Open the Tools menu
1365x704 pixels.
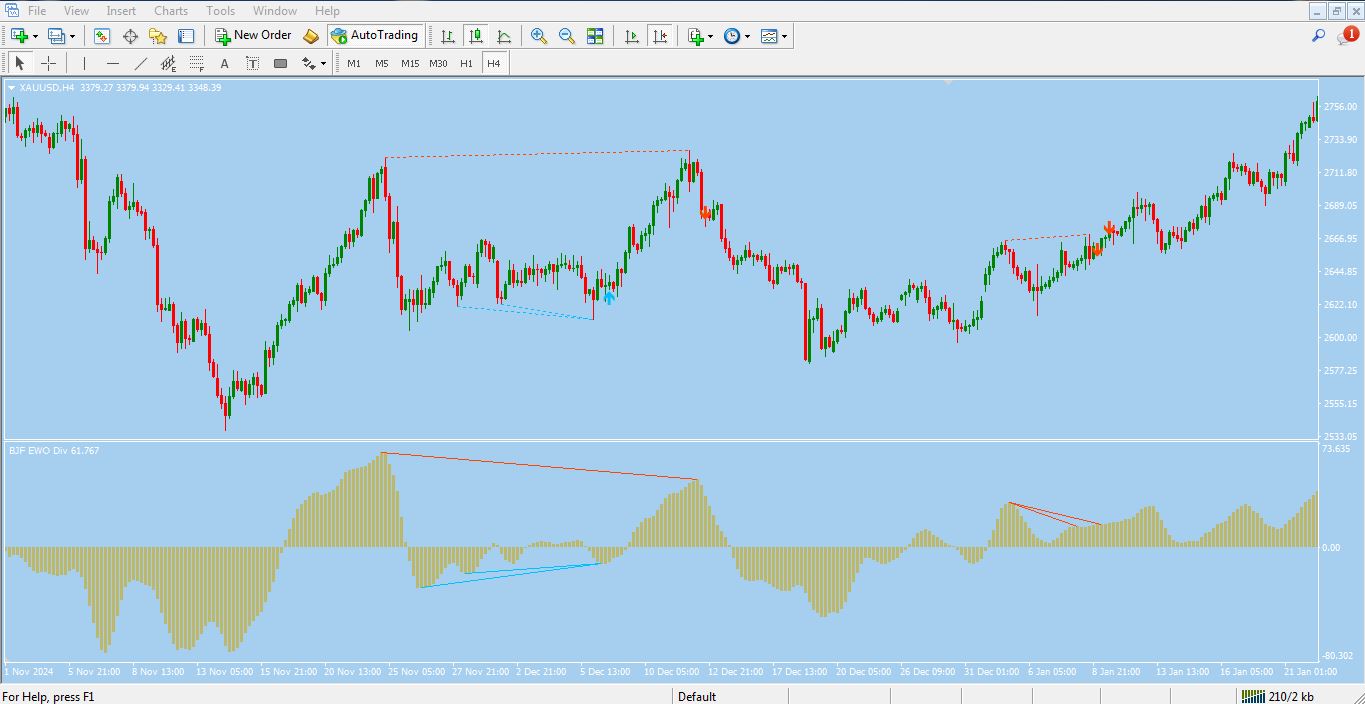(220, 10)
